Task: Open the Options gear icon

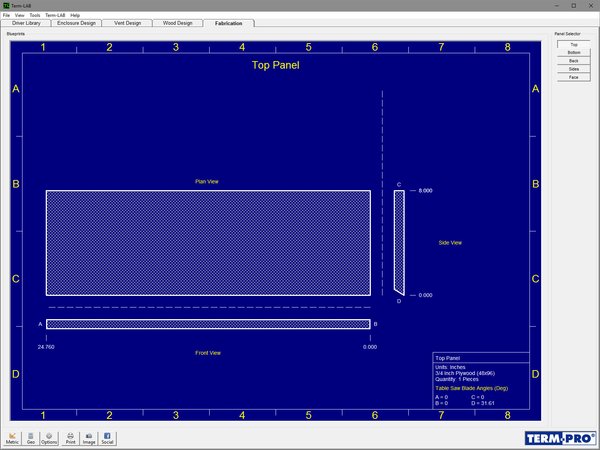Action: [51, 437]
